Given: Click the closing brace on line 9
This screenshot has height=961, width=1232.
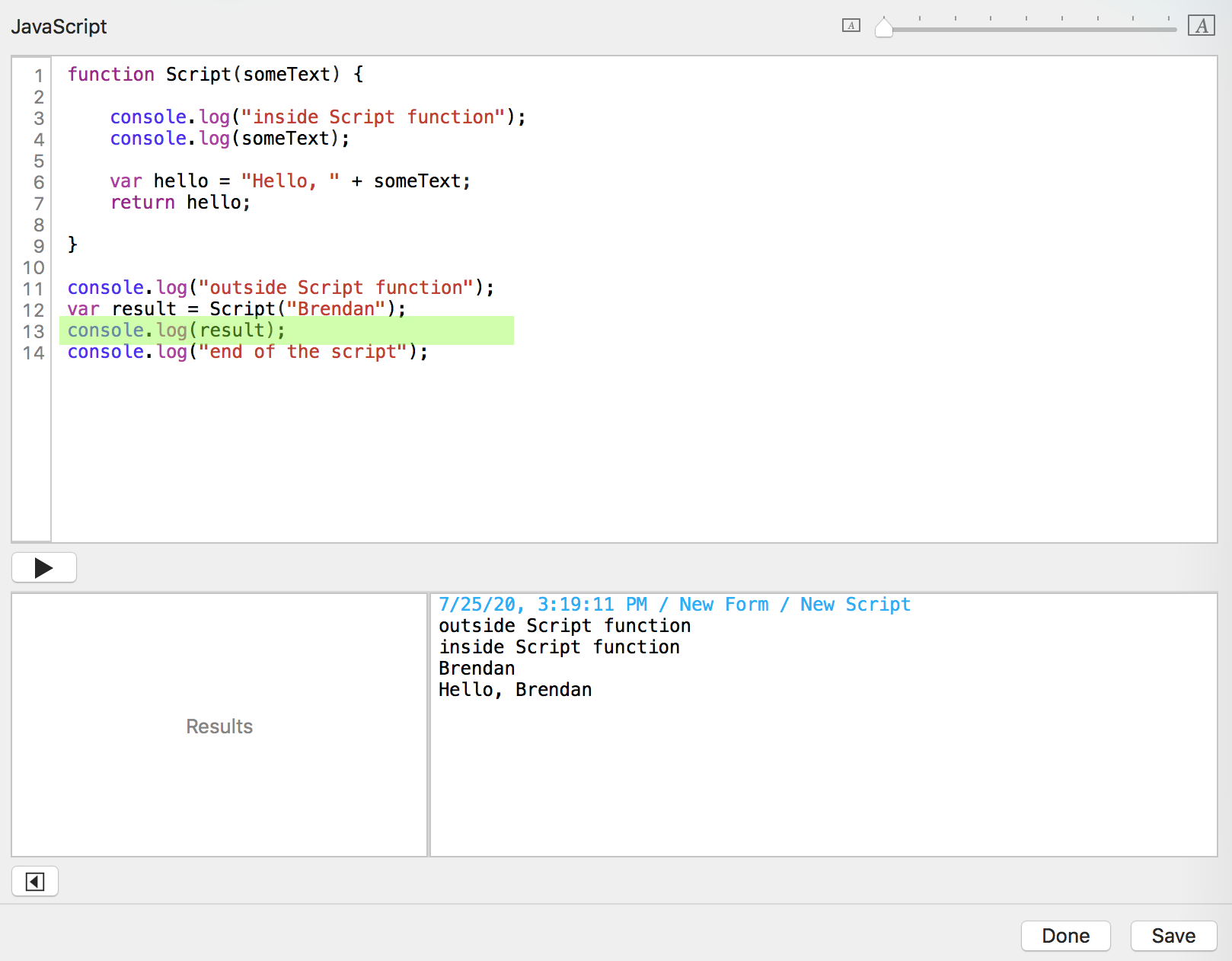Looking at the screenshot, I should [x=73, y=244].
